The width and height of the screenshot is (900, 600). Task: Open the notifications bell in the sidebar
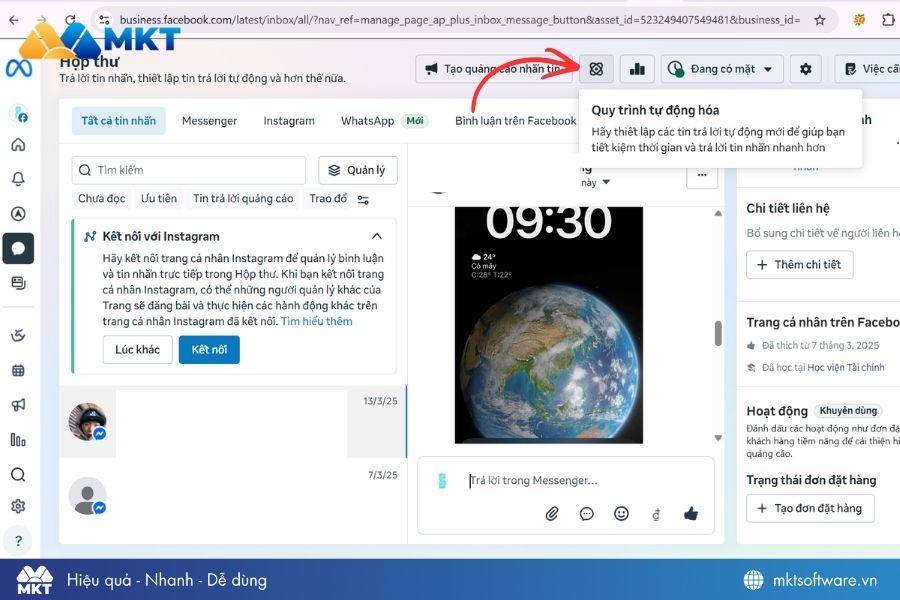pyautogui.click(x=18, y=178)
